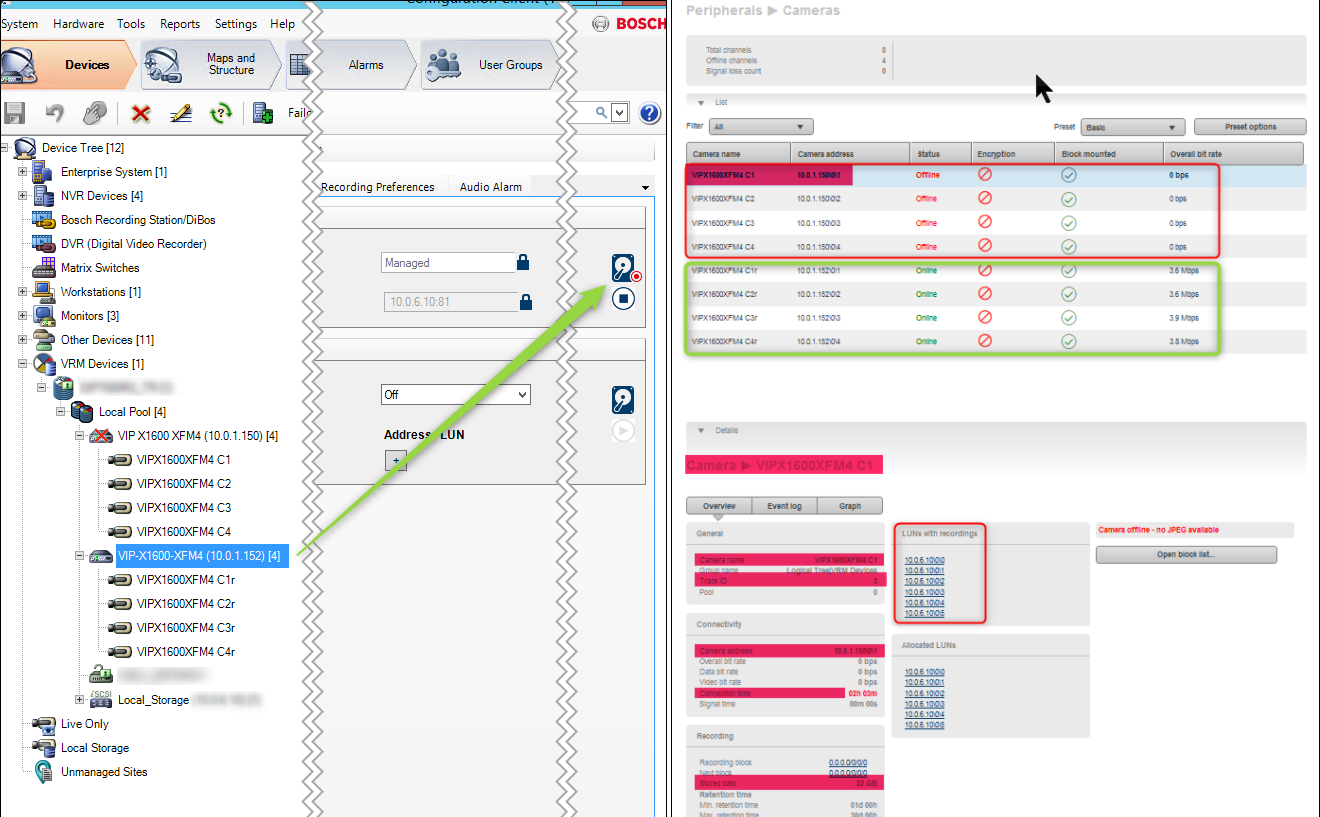Click the Enterprise System icon
This screenshot has width=1320, height=817.
[x=43, y=171]
